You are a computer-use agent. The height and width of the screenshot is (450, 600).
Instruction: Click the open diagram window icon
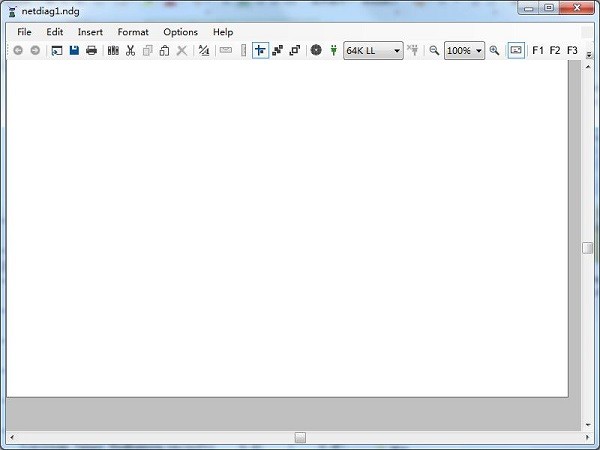pos(57,50)
